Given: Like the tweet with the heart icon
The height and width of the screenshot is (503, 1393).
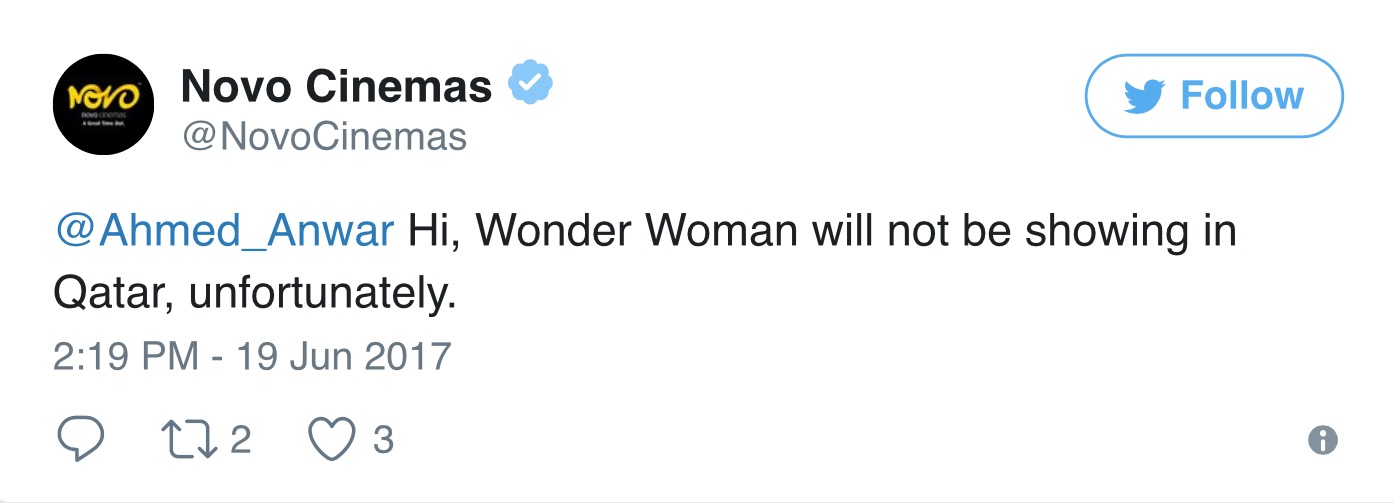Looking at the screenshot, I should 333,441.
